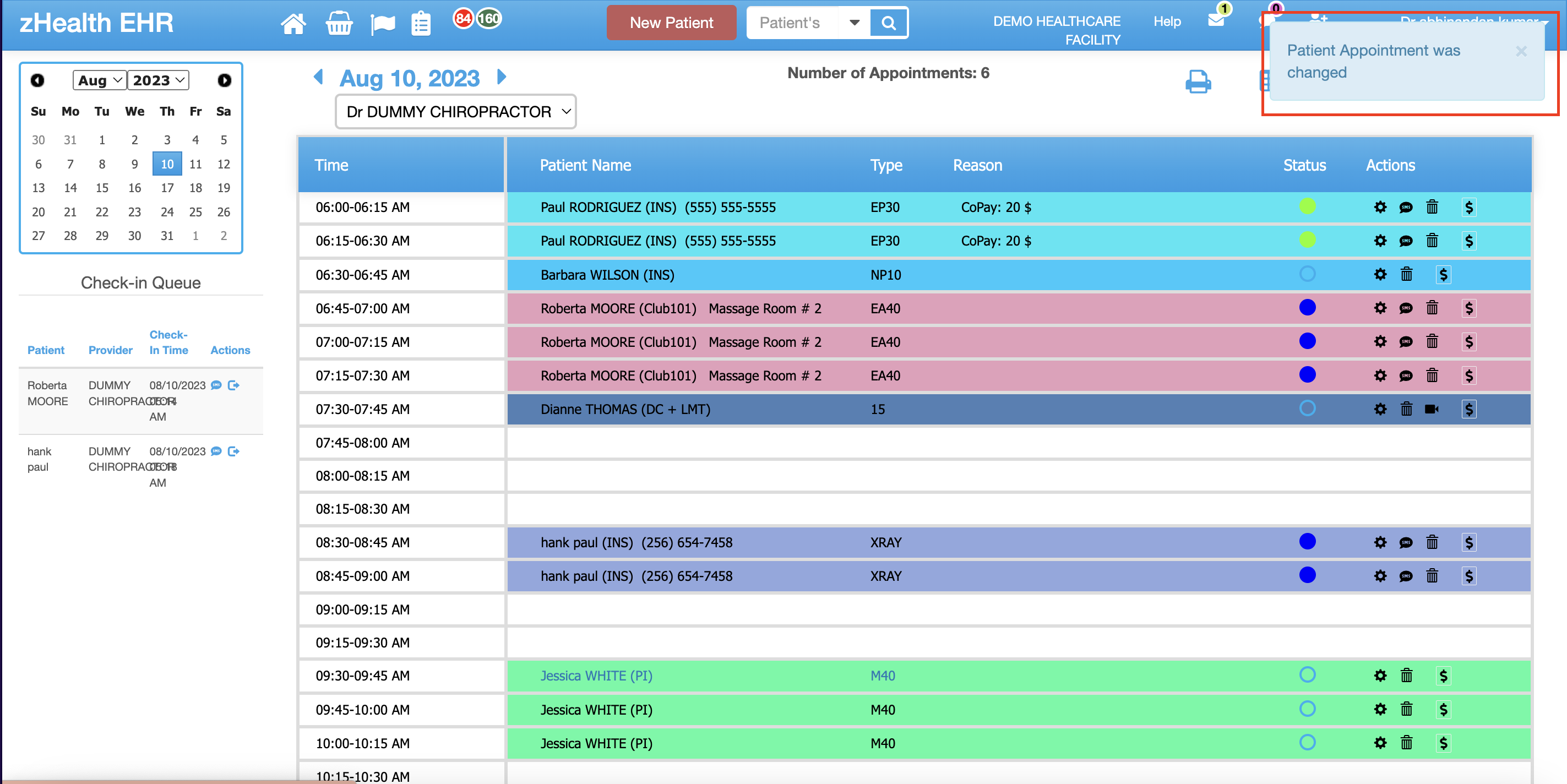Select August 17 in the calendar
The width and height of the screenshot is (1567, 784).
click(167, 188)
